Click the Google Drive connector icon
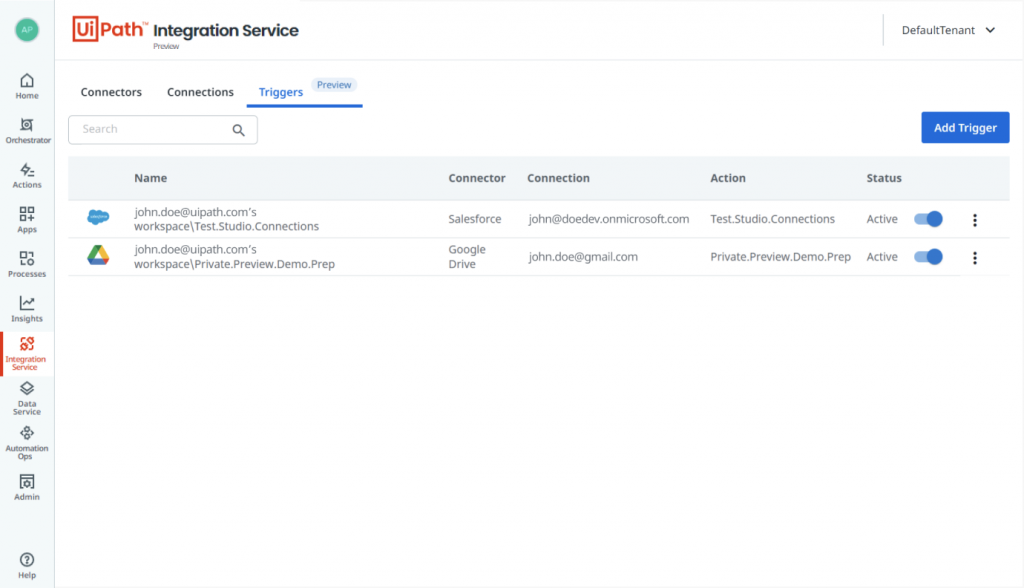The height and width of the screenshot is (588, 1024). click(98, 255)
